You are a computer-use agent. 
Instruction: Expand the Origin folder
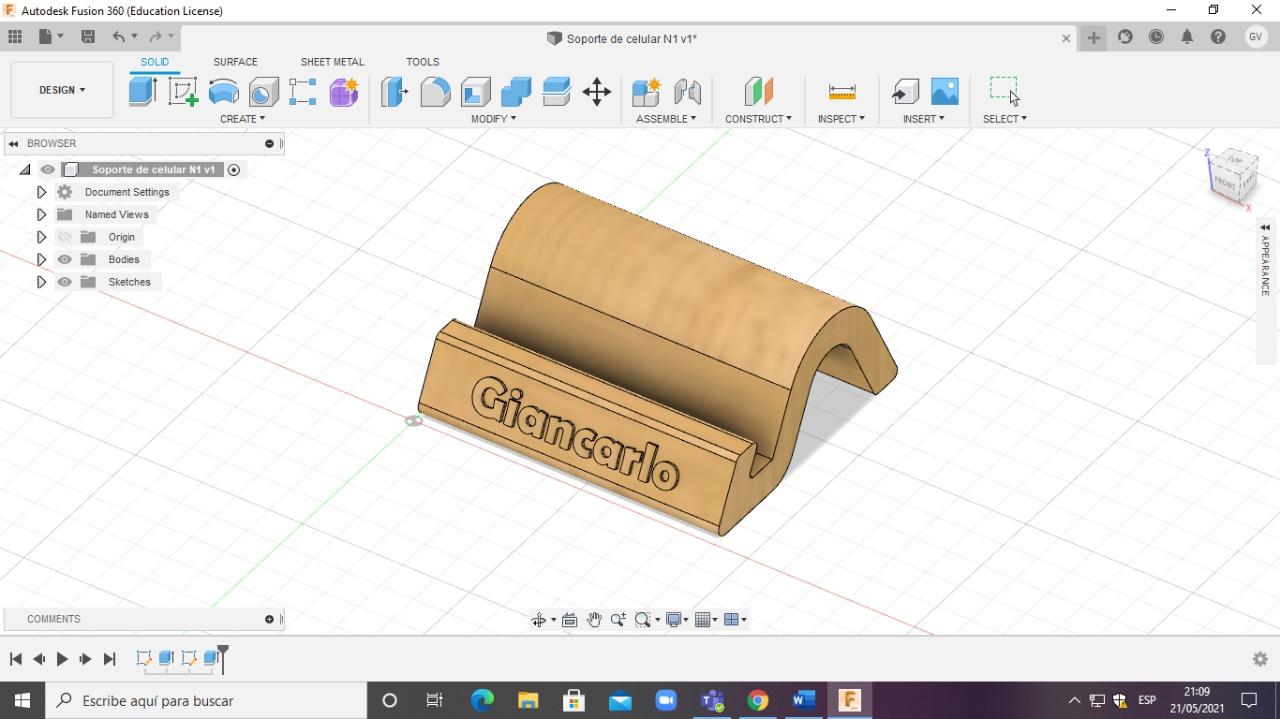(x=41, y=237)
